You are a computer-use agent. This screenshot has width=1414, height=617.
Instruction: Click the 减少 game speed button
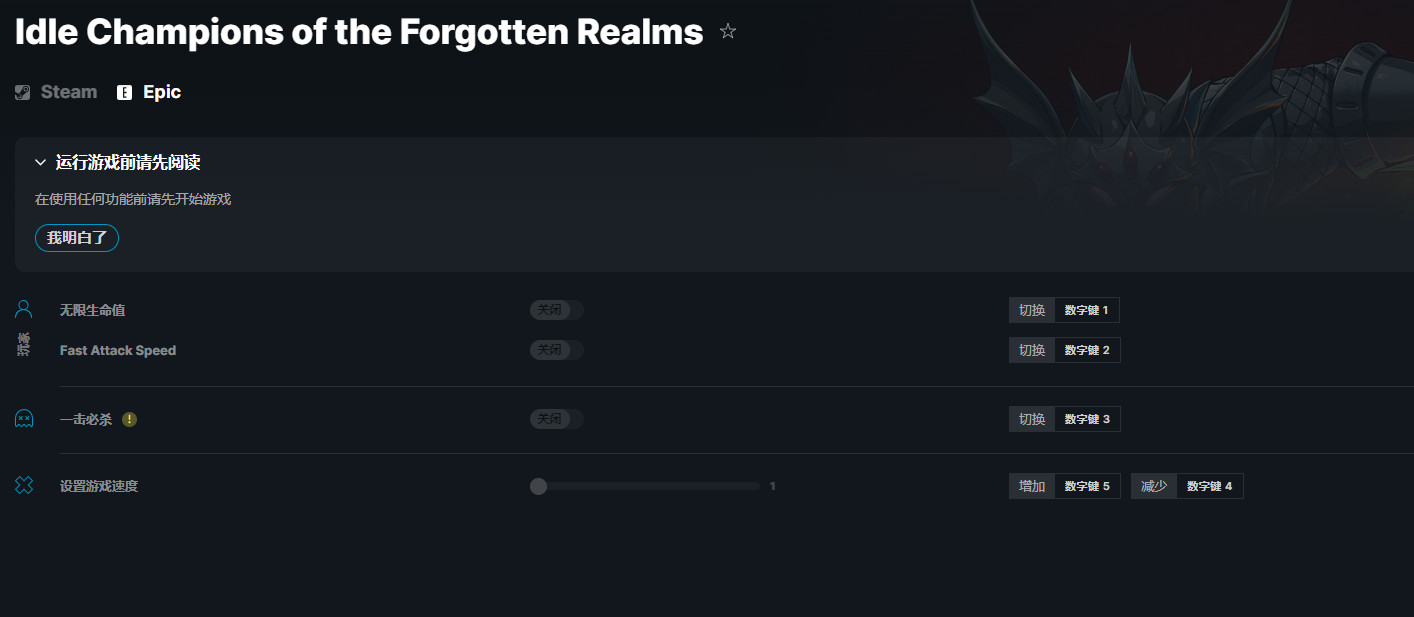tap(1154, 486)
